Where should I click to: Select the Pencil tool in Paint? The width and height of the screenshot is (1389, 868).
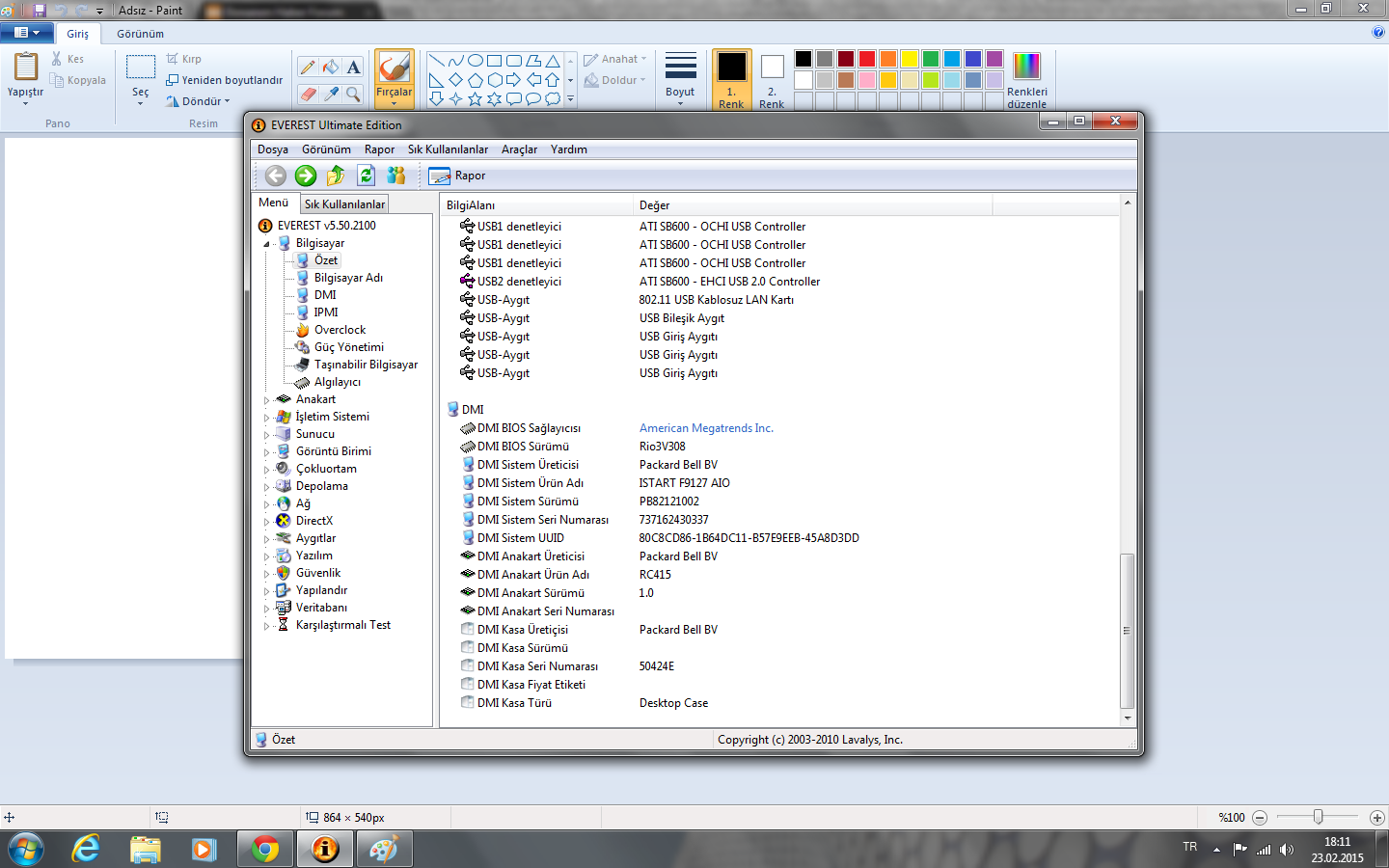[x=308, y=68]
